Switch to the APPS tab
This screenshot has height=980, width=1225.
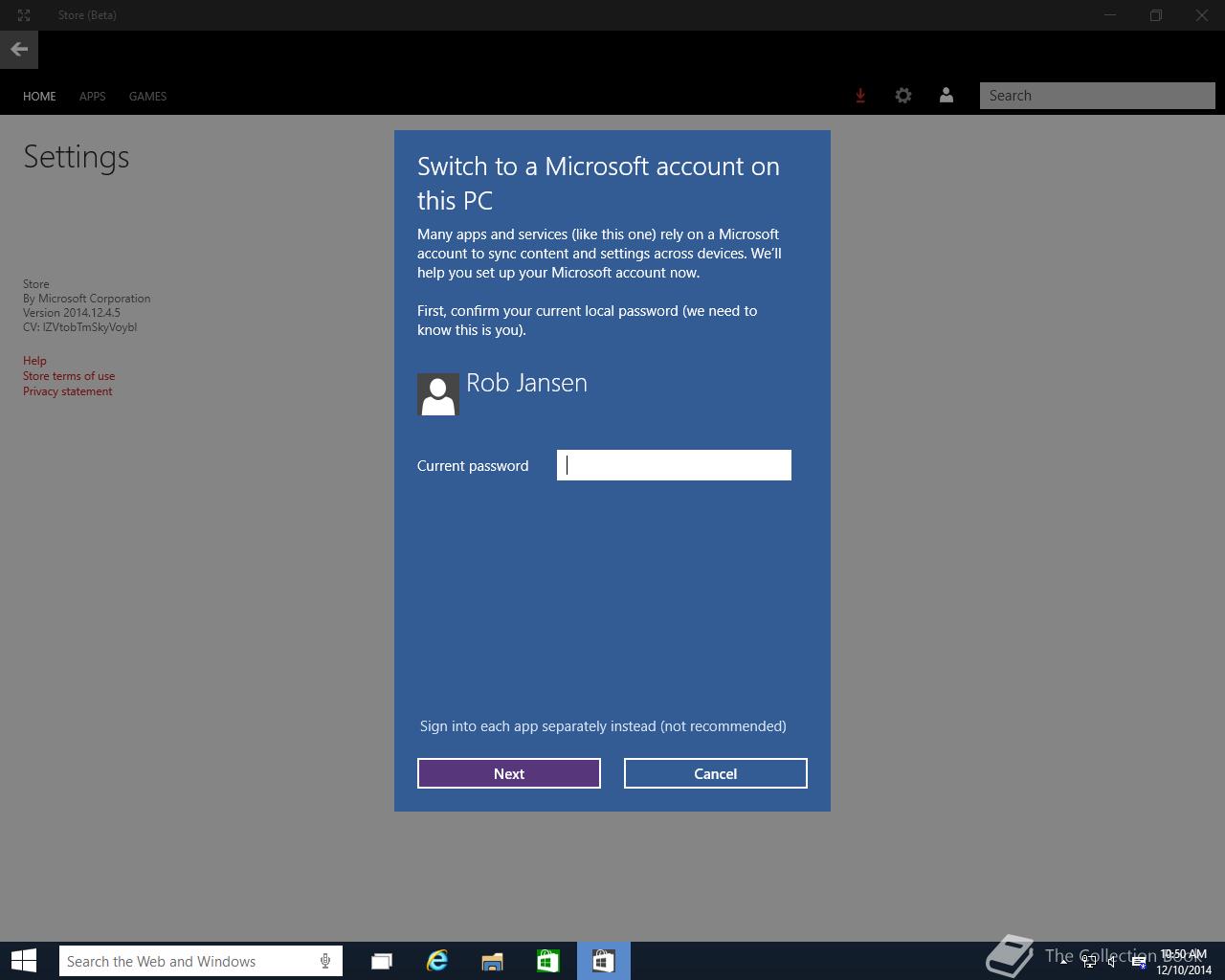click(93, 96)
